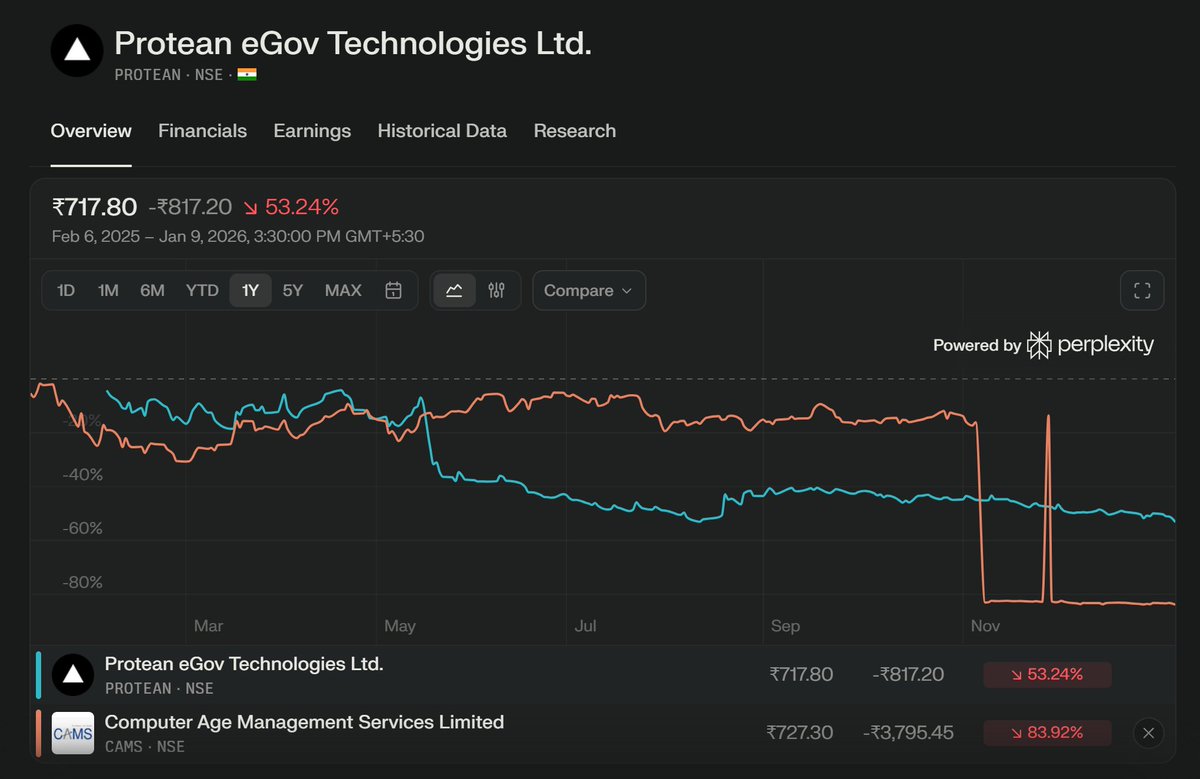The image size is (1200, 779).
Task: Open the Historical Data tab
Action: (442, 131)
